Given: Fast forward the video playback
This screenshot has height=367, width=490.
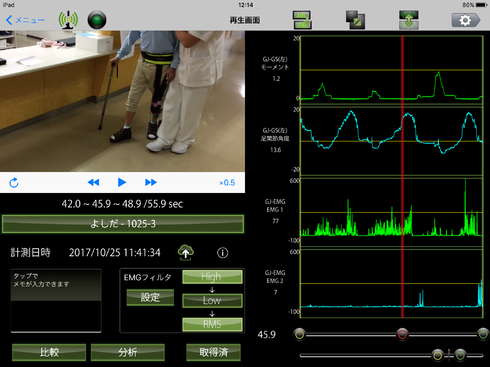Looking at the screenshot, I should pyautogui.click(x=151, y=182).
